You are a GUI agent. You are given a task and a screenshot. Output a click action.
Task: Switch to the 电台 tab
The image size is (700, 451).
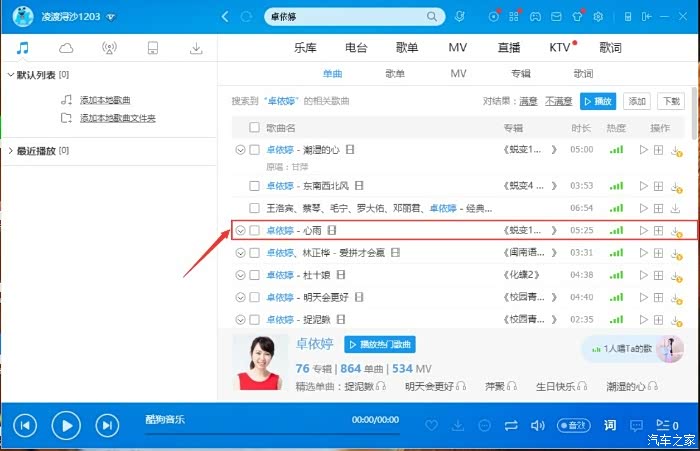tap(356, 48)
